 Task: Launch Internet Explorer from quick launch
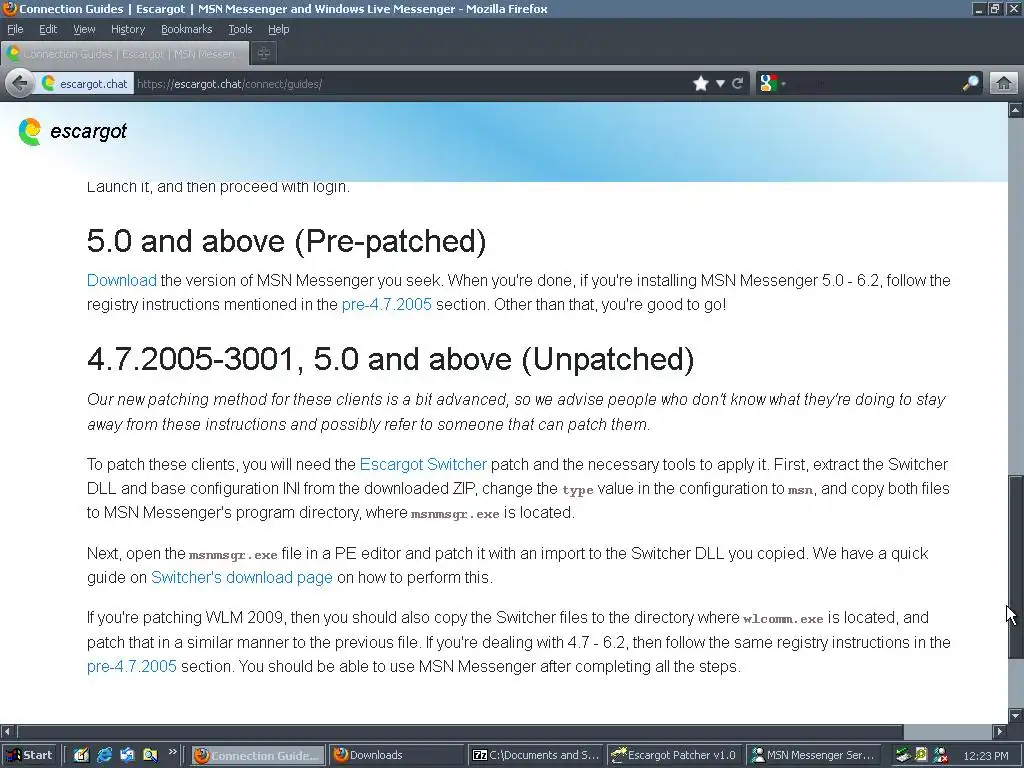click(104, 755)
